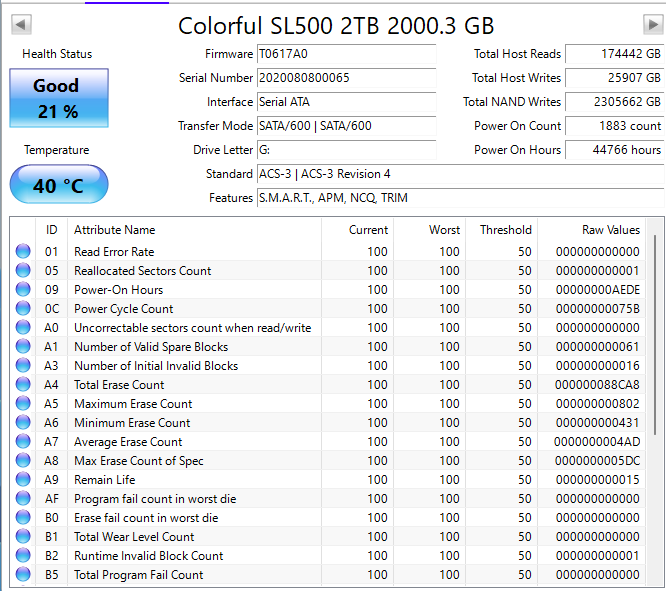Click the Drive Letter field G:
The height and width of the screenshot is (591, 666).
click(x=347, y=150)
